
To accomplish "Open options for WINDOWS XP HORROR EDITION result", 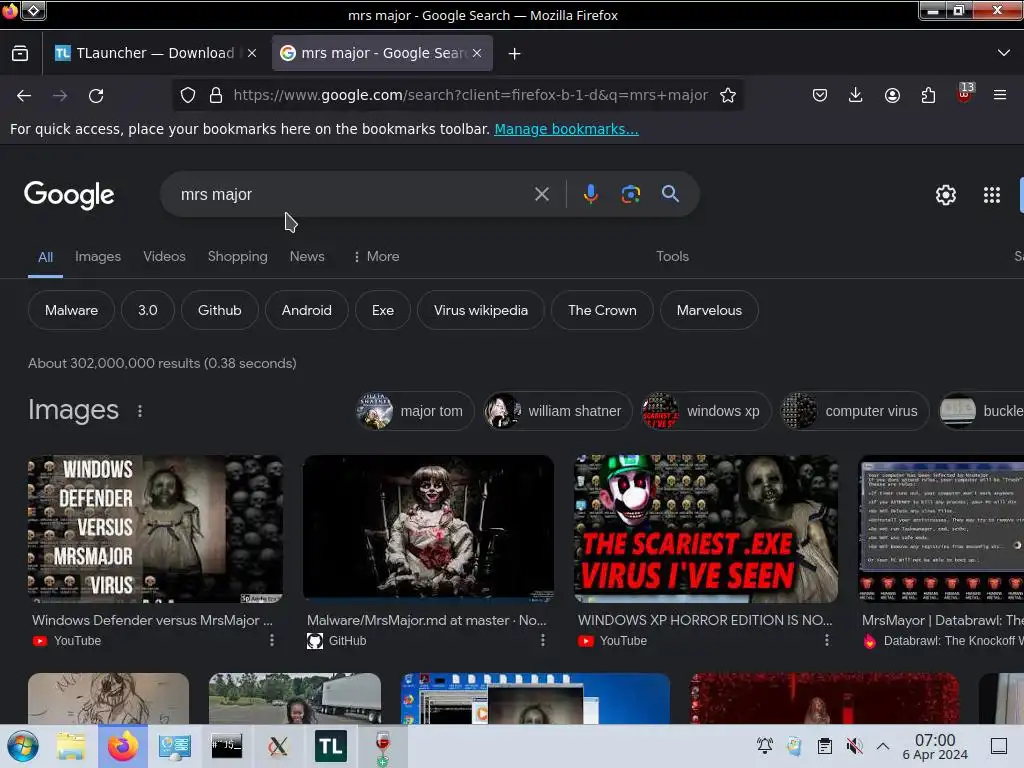I will tap(826, 641).
